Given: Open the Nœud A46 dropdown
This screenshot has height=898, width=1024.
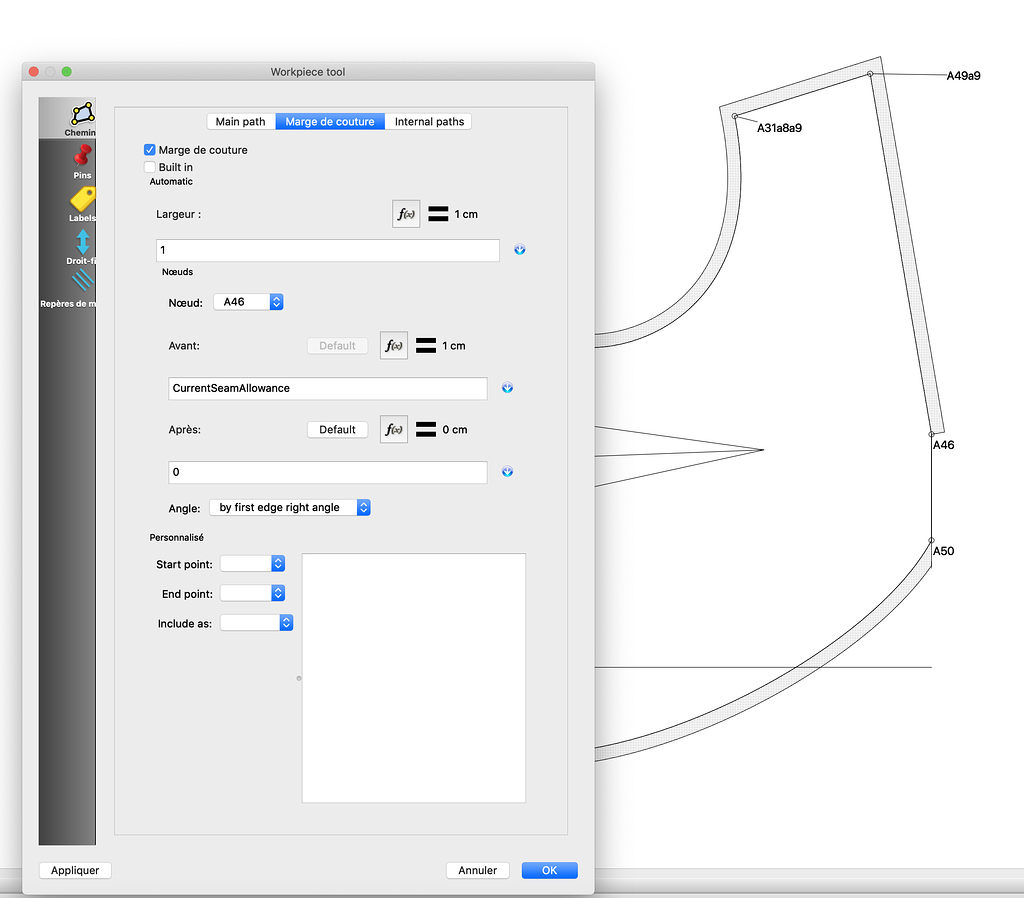Looking at the screenshot, I should click(248, 302).
